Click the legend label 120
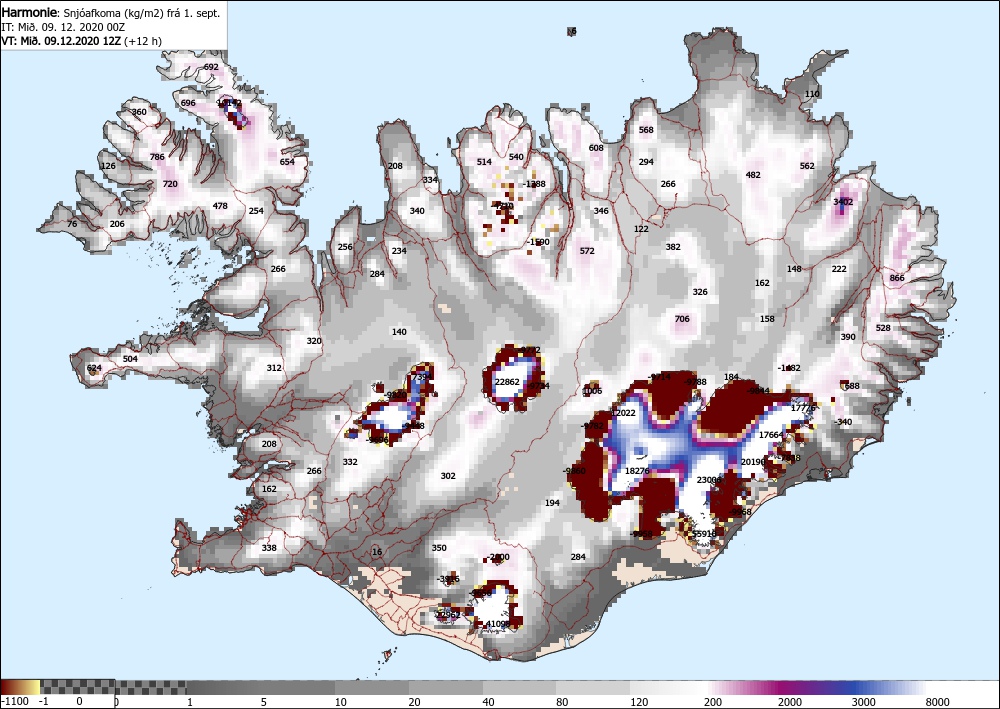The image size is (1000, 709). point(639,701)
